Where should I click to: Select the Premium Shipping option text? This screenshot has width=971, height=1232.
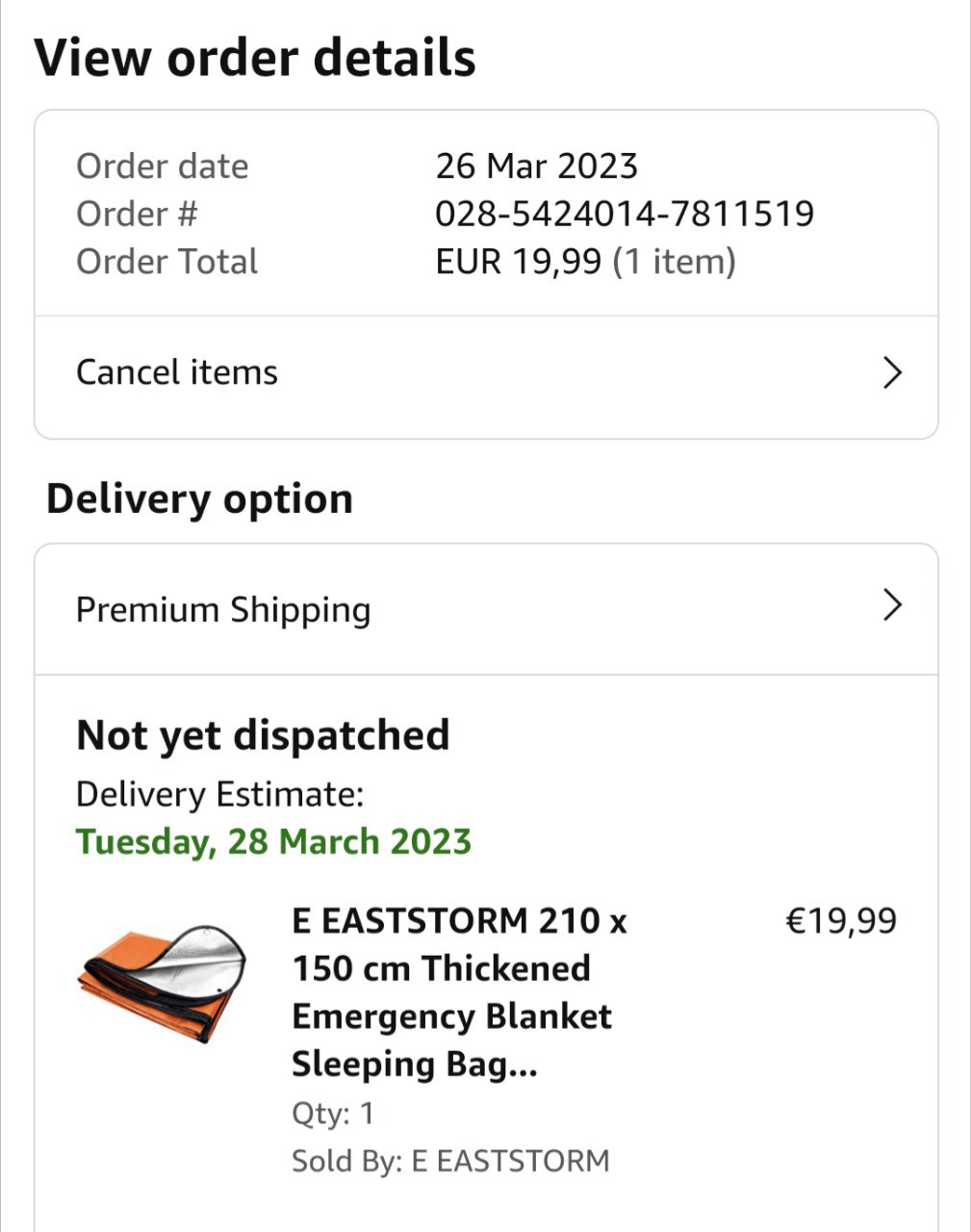click(223, 609)
